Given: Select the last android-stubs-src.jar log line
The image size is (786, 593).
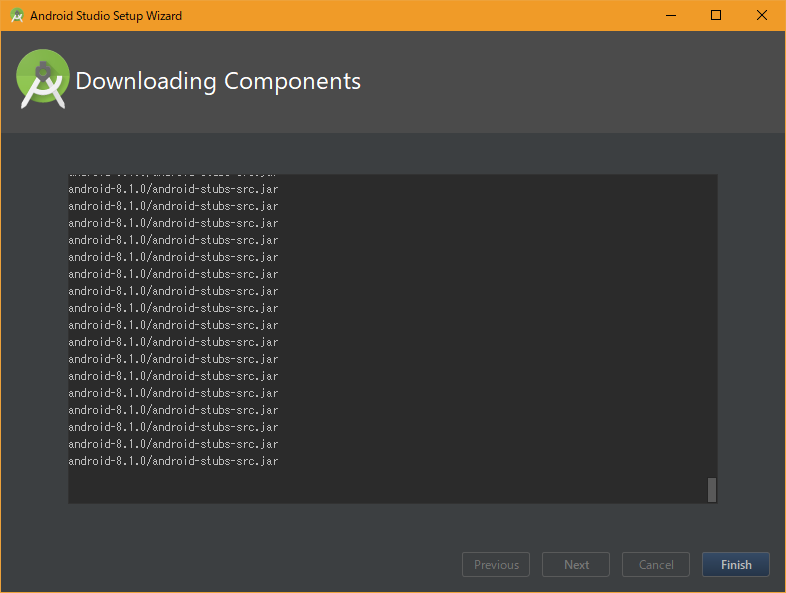Looking at the screenshot, I should (x=173, y=461).
